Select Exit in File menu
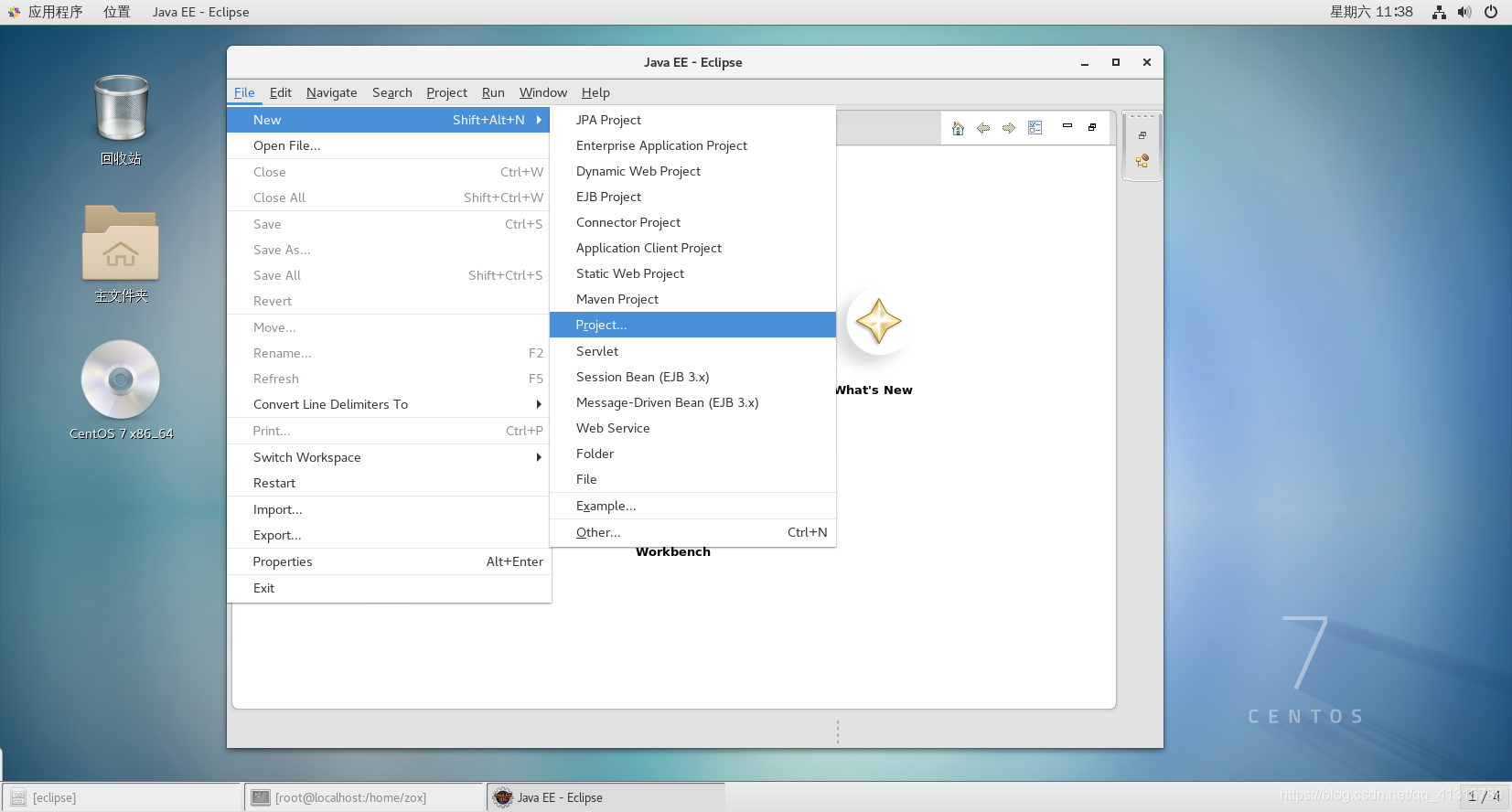This screenshot has height=812, width=1512. click(x=389, y=588)
